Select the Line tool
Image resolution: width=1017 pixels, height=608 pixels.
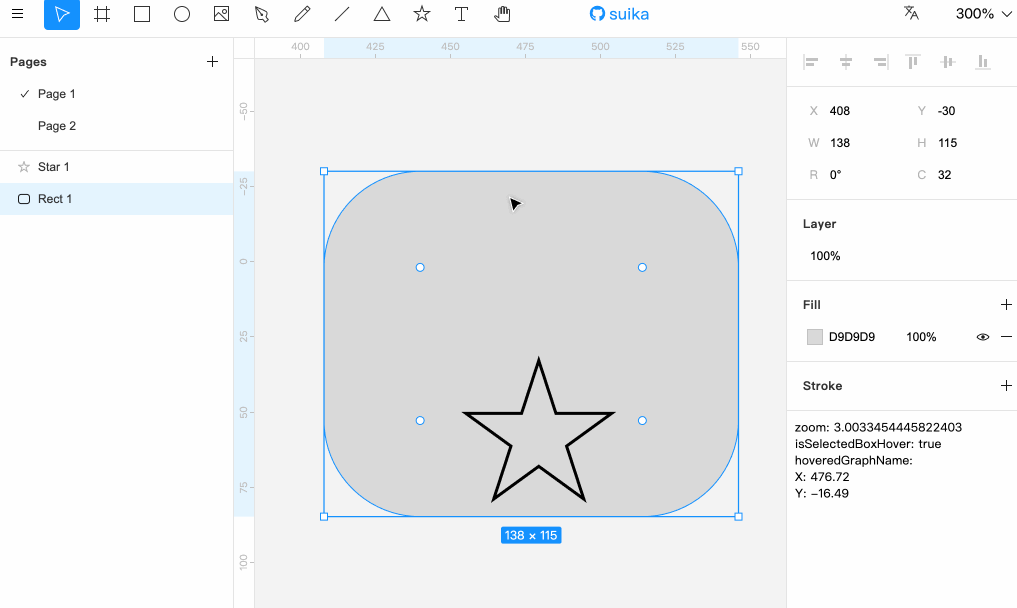click(342, 14)
